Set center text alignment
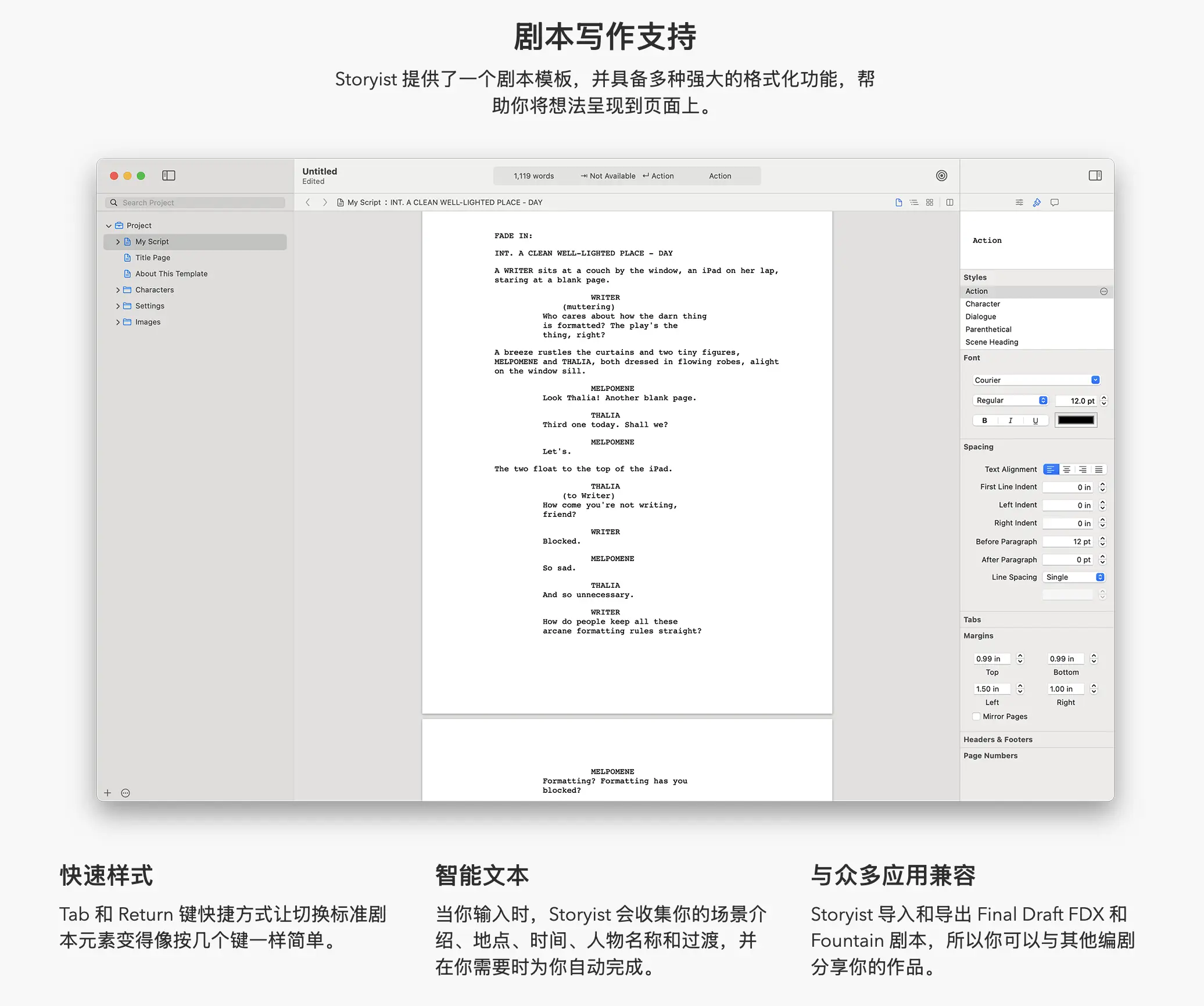This screenshot has width=1204, height=1006. pos(1066,469)
